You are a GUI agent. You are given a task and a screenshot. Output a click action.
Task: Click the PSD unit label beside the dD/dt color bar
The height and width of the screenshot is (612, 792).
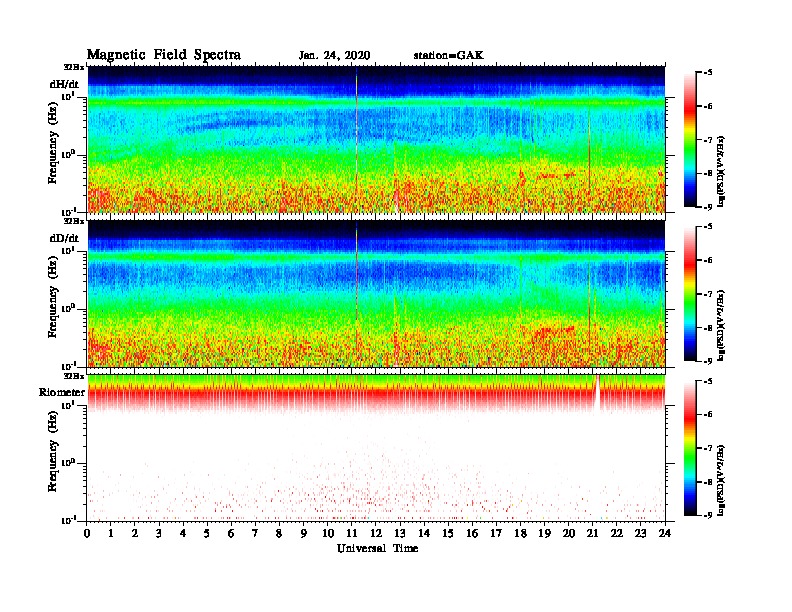[x=721, y=325]
